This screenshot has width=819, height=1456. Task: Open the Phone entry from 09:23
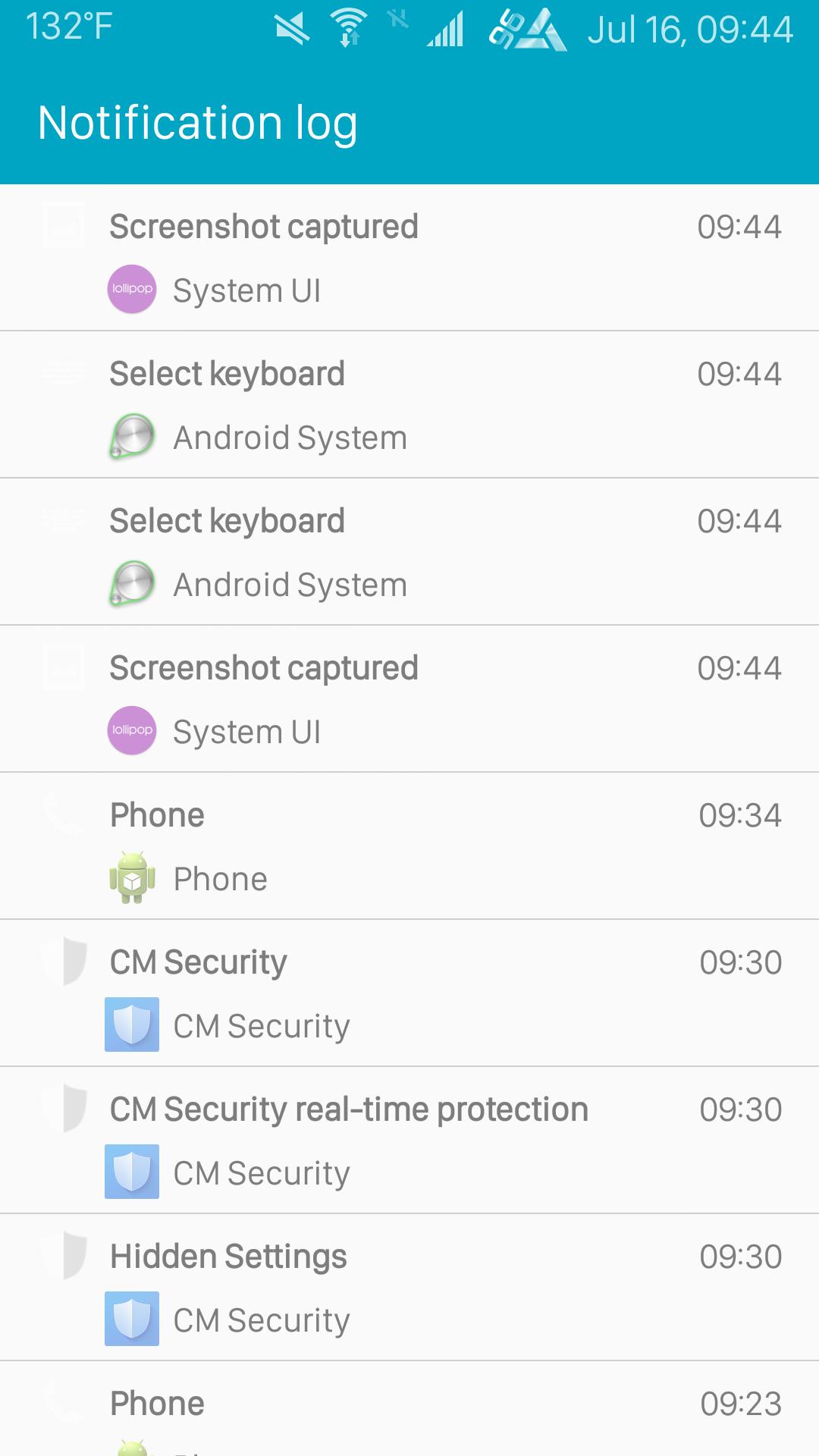click(x=409, y=1409)
